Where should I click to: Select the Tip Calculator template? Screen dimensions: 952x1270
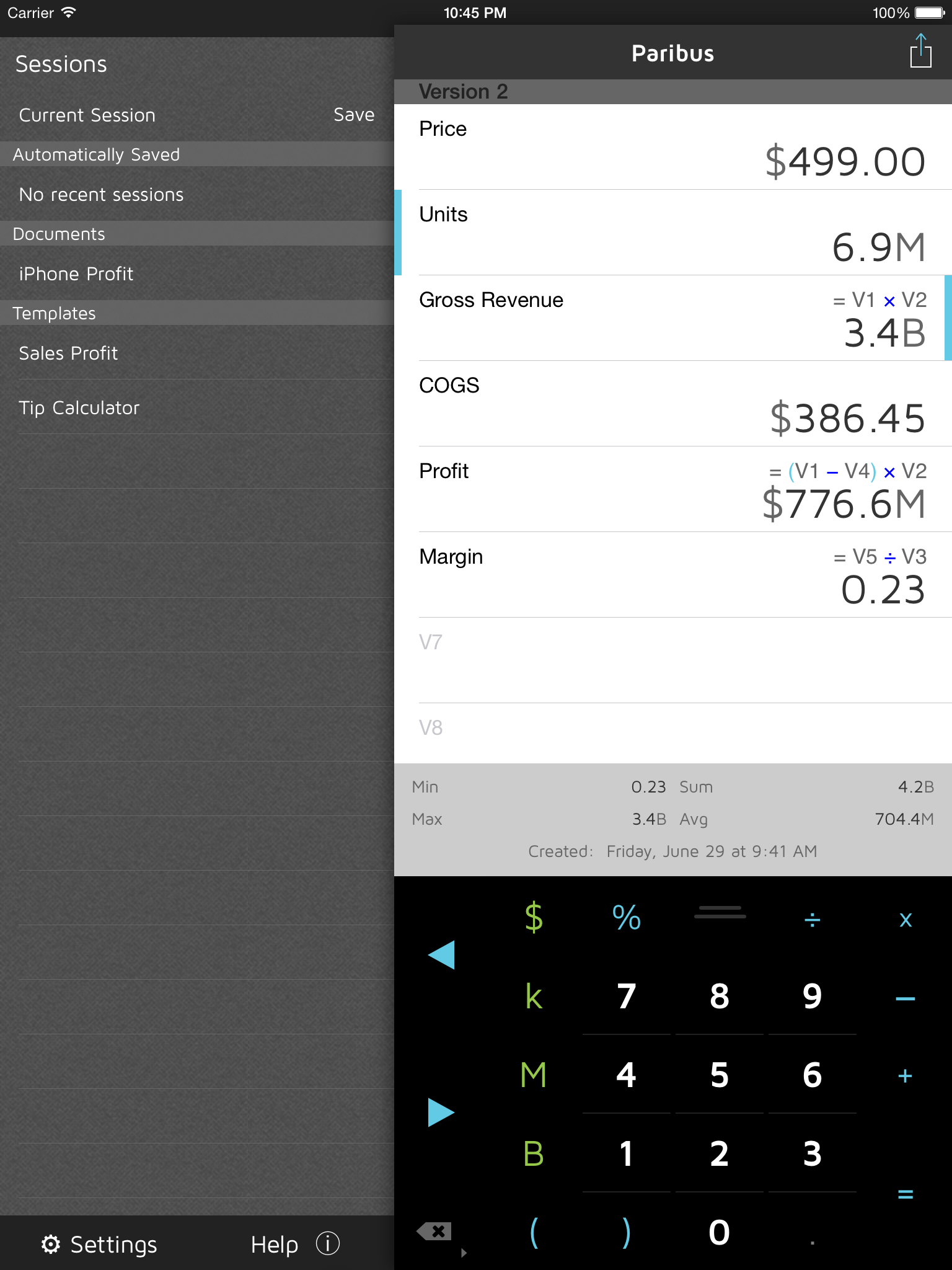pos(79,407)
